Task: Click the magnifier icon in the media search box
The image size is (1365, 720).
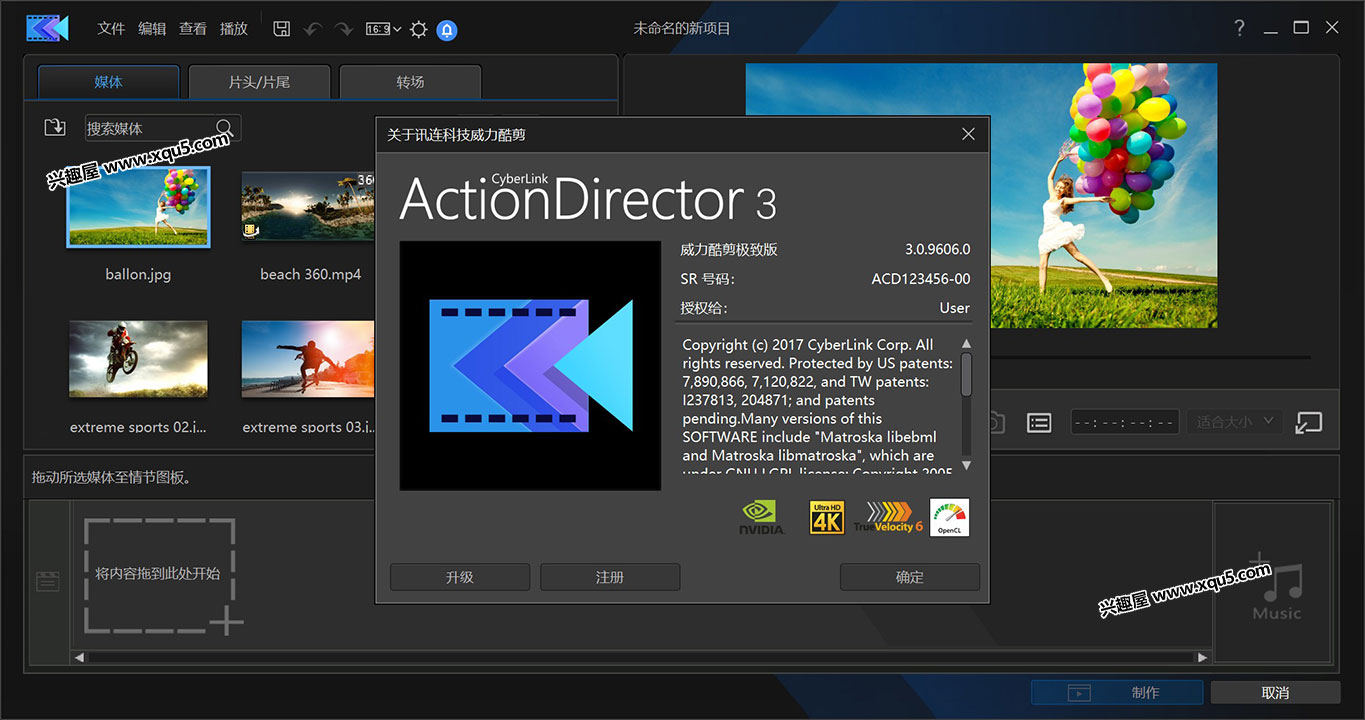Action: click(x=224, y=127)
